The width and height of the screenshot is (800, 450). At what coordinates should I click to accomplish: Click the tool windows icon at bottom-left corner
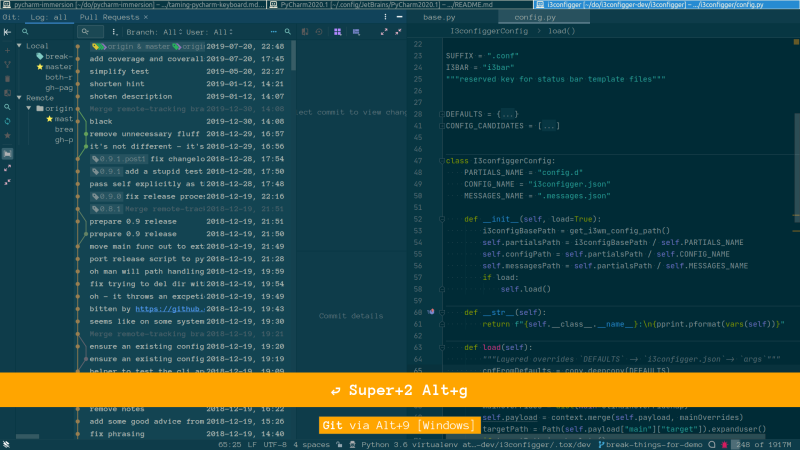tap(6, 445)
